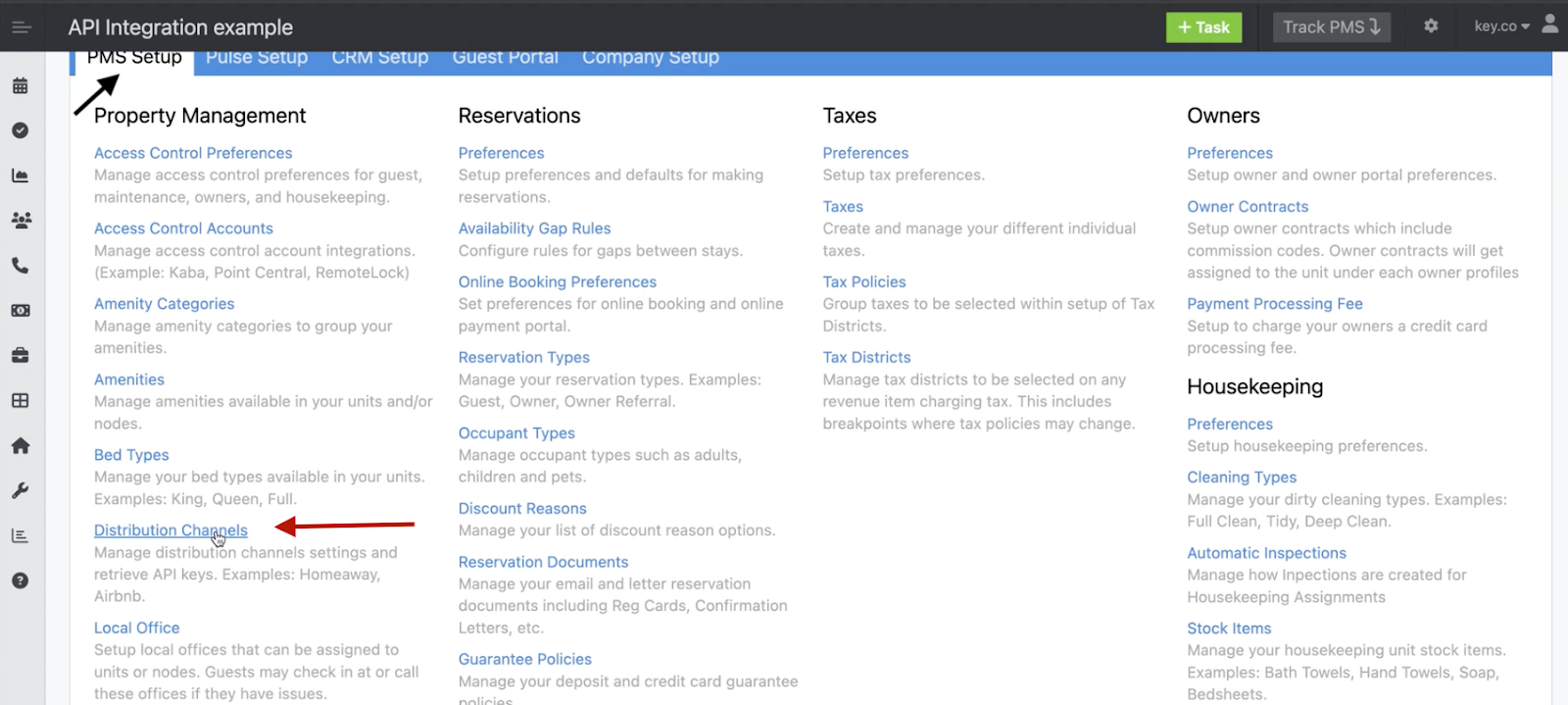Open the calendar icon in the sidebar

[20, 85]
